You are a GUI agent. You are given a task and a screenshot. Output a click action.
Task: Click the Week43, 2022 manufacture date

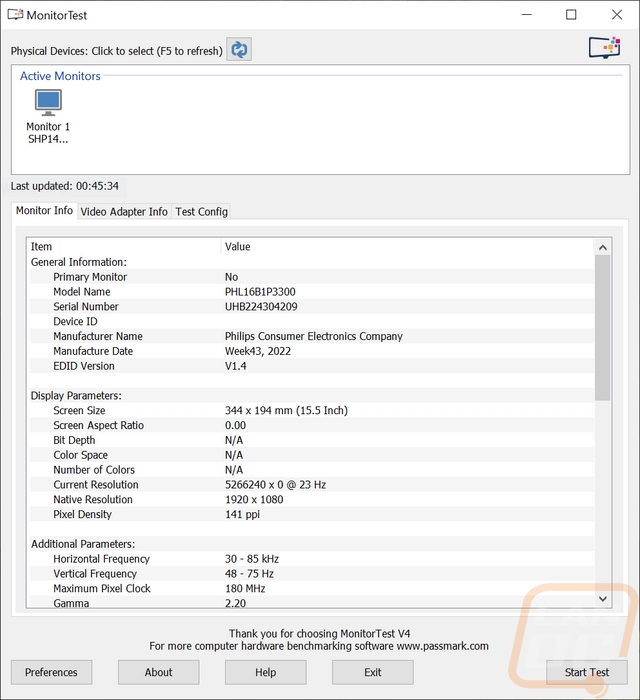[258, 351]
